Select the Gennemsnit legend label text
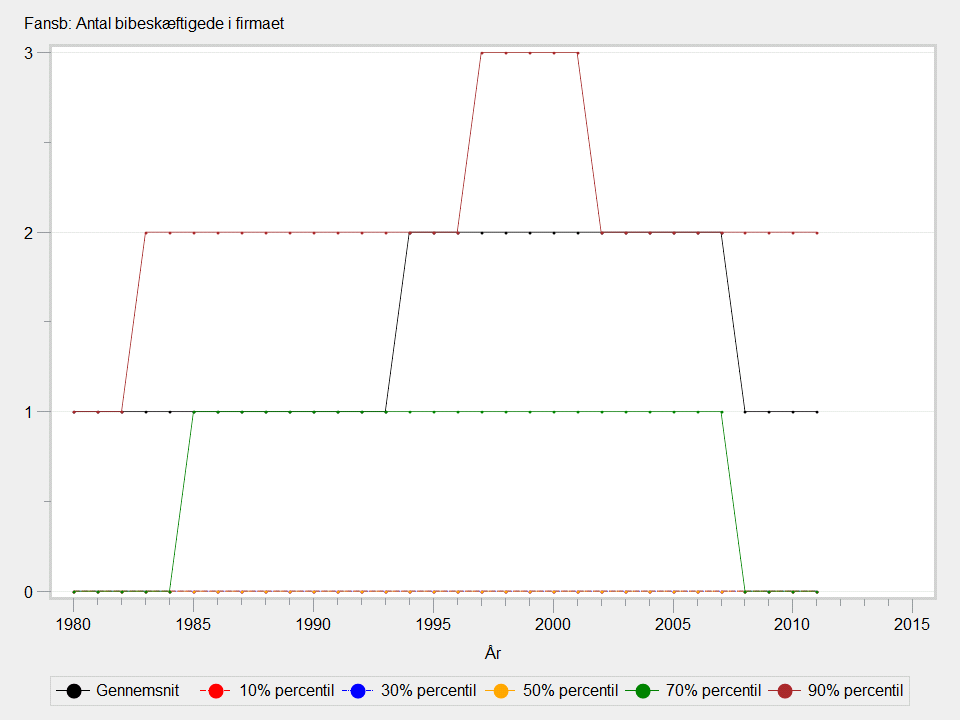960x720 pixels. [138, 691]
